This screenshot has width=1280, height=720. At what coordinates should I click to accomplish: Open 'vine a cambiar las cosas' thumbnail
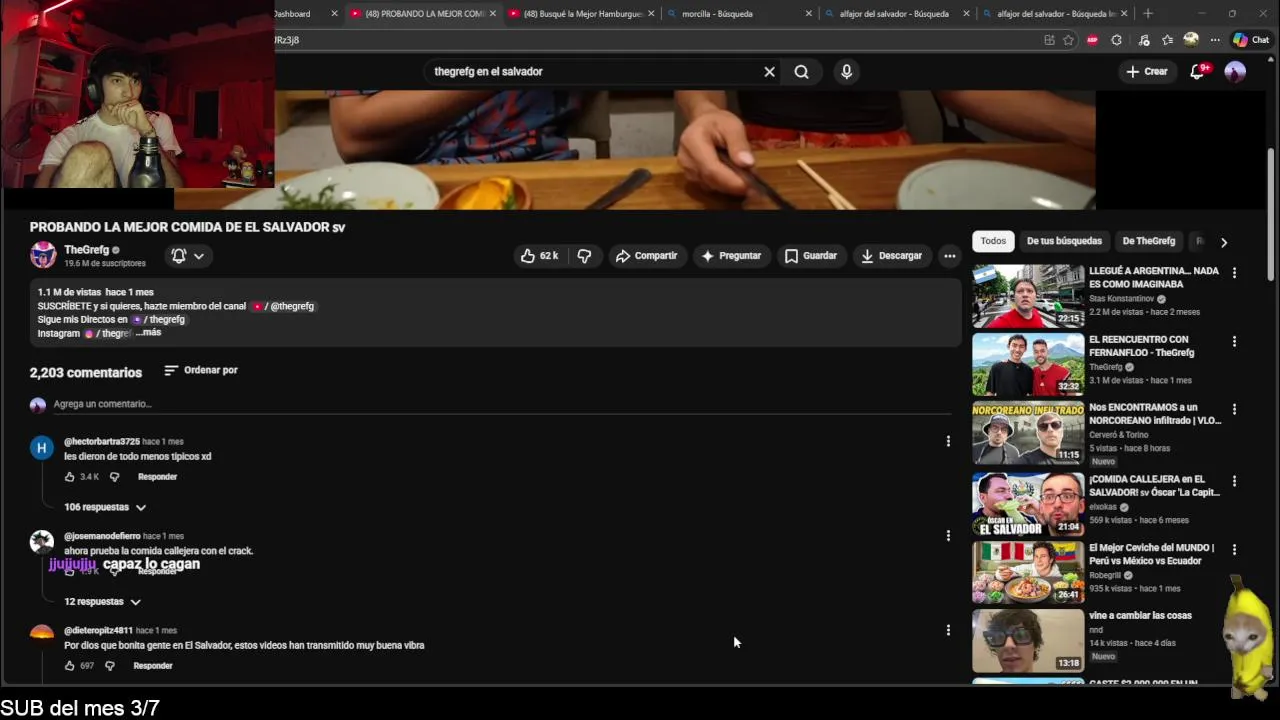point(1028,641)
